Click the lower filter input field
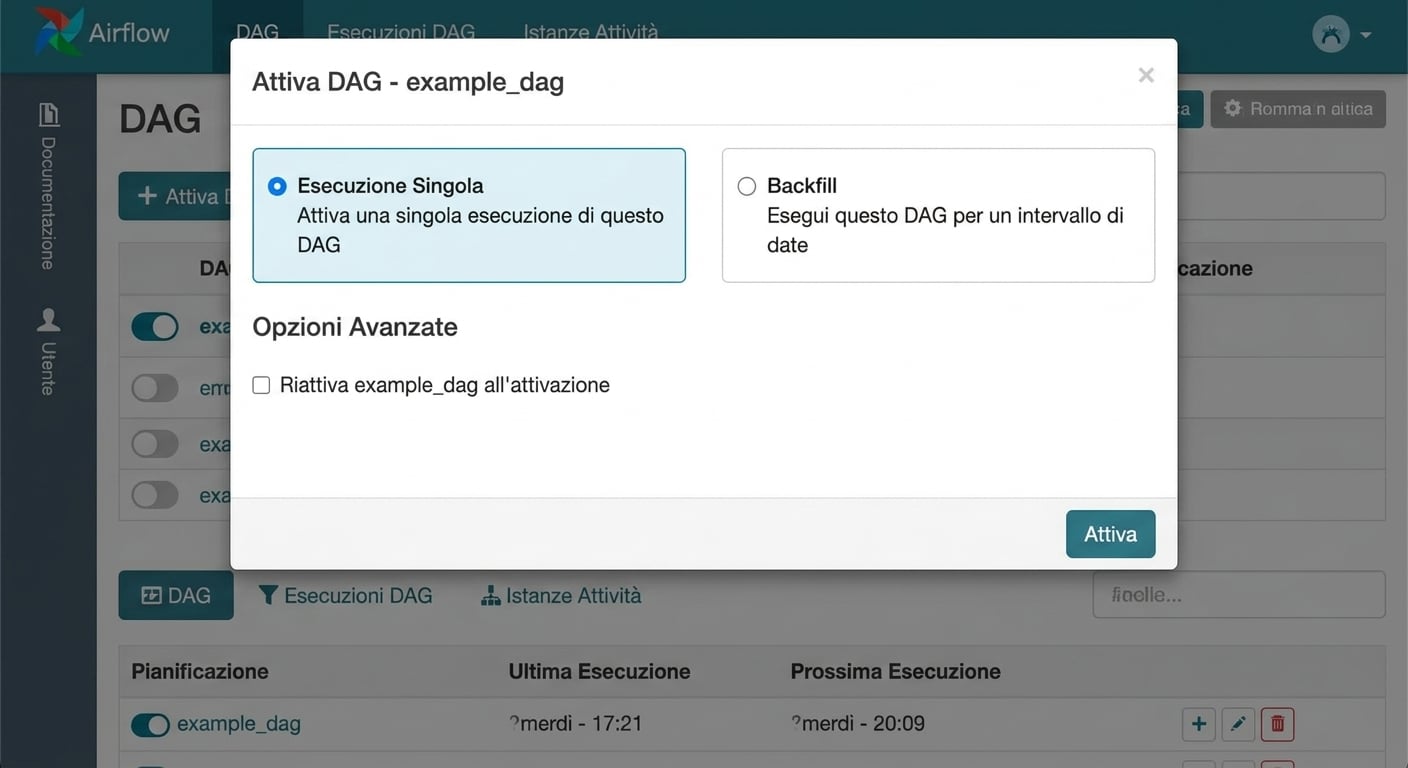Screen dimensions: 1408x768 [1238, 594]
